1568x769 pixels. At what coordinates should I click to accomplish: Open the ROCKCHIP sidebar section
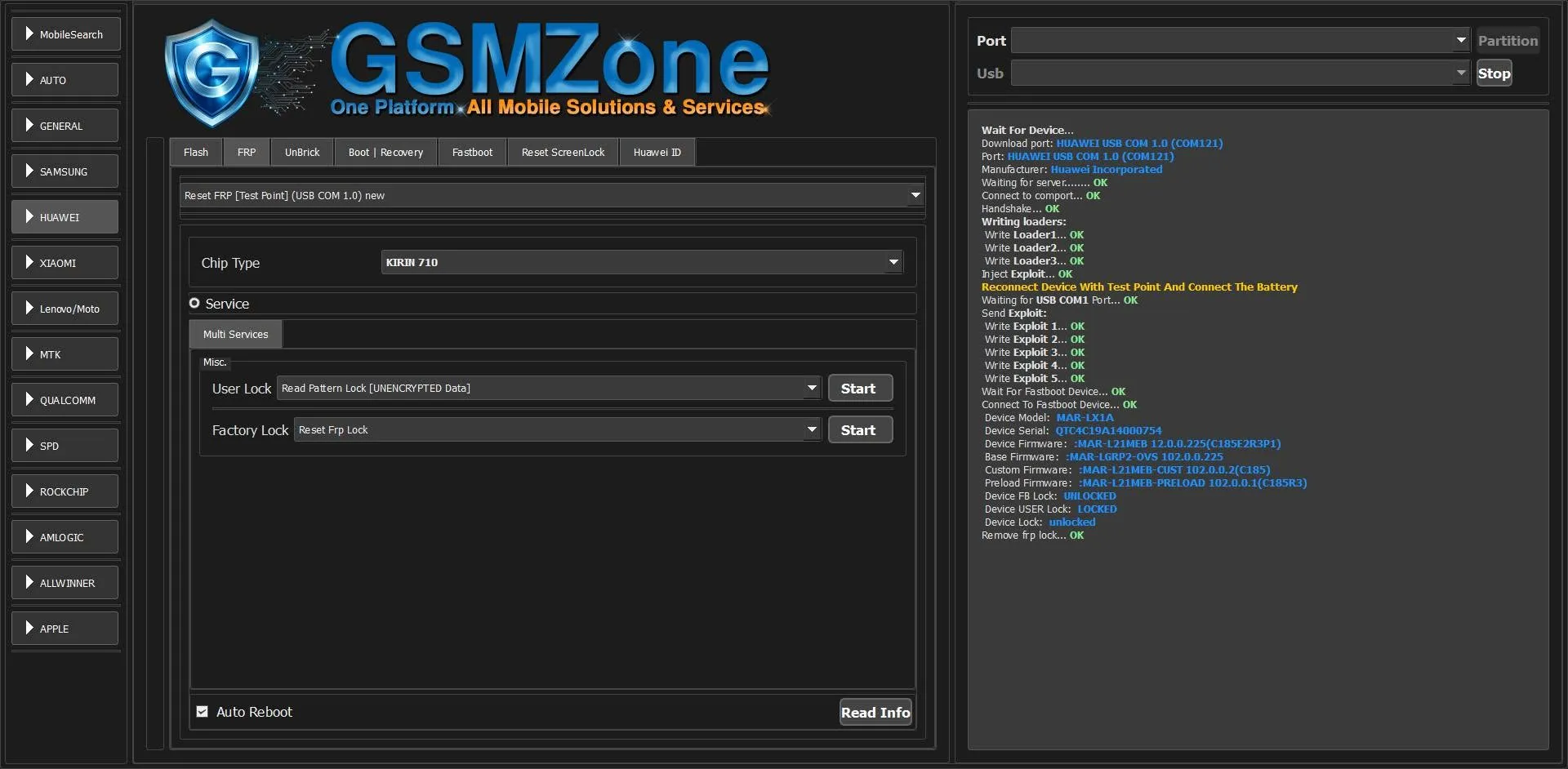point(65,491)
